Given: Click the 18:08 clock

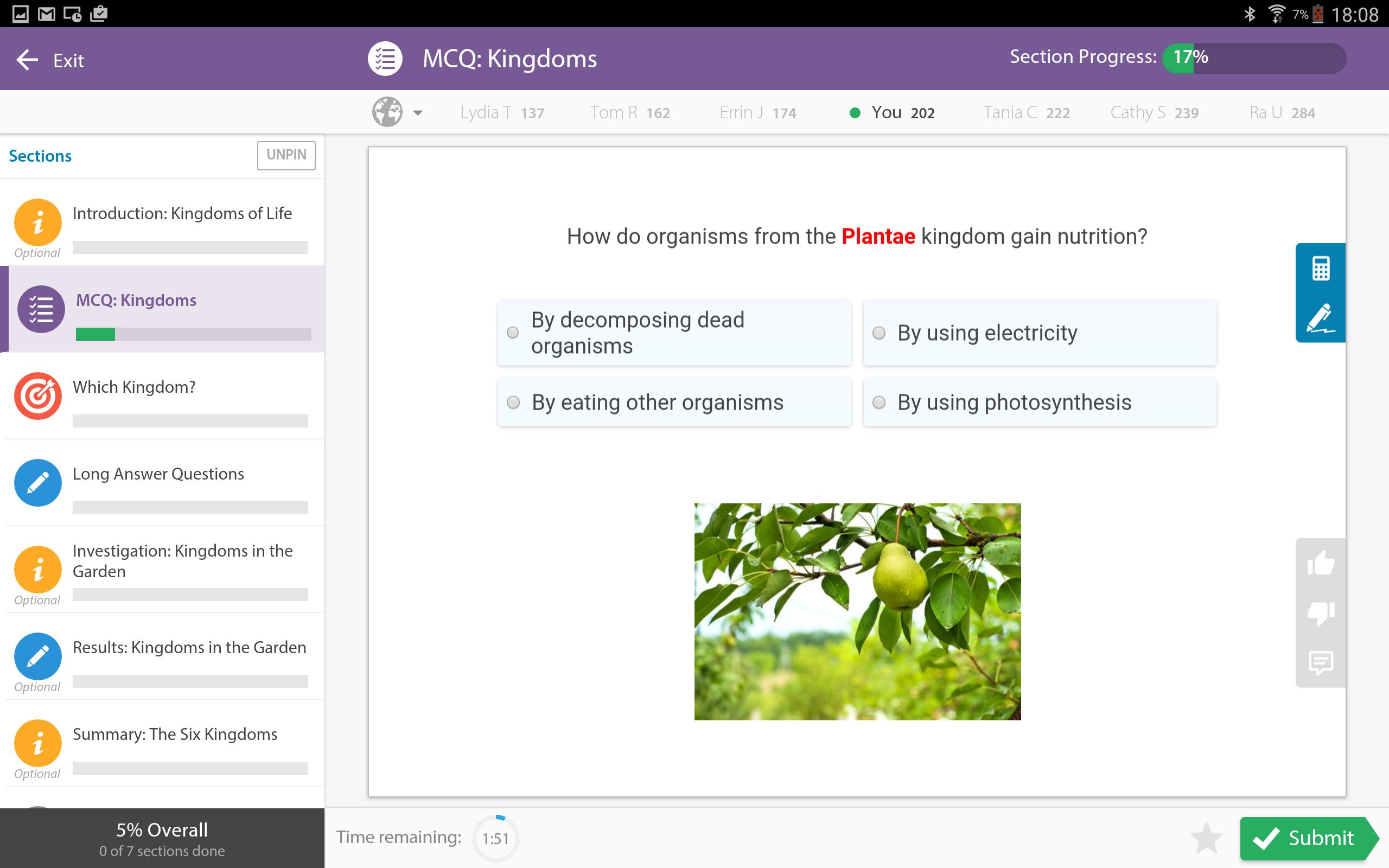Looking at the screenshot, I should [1355, 14].
